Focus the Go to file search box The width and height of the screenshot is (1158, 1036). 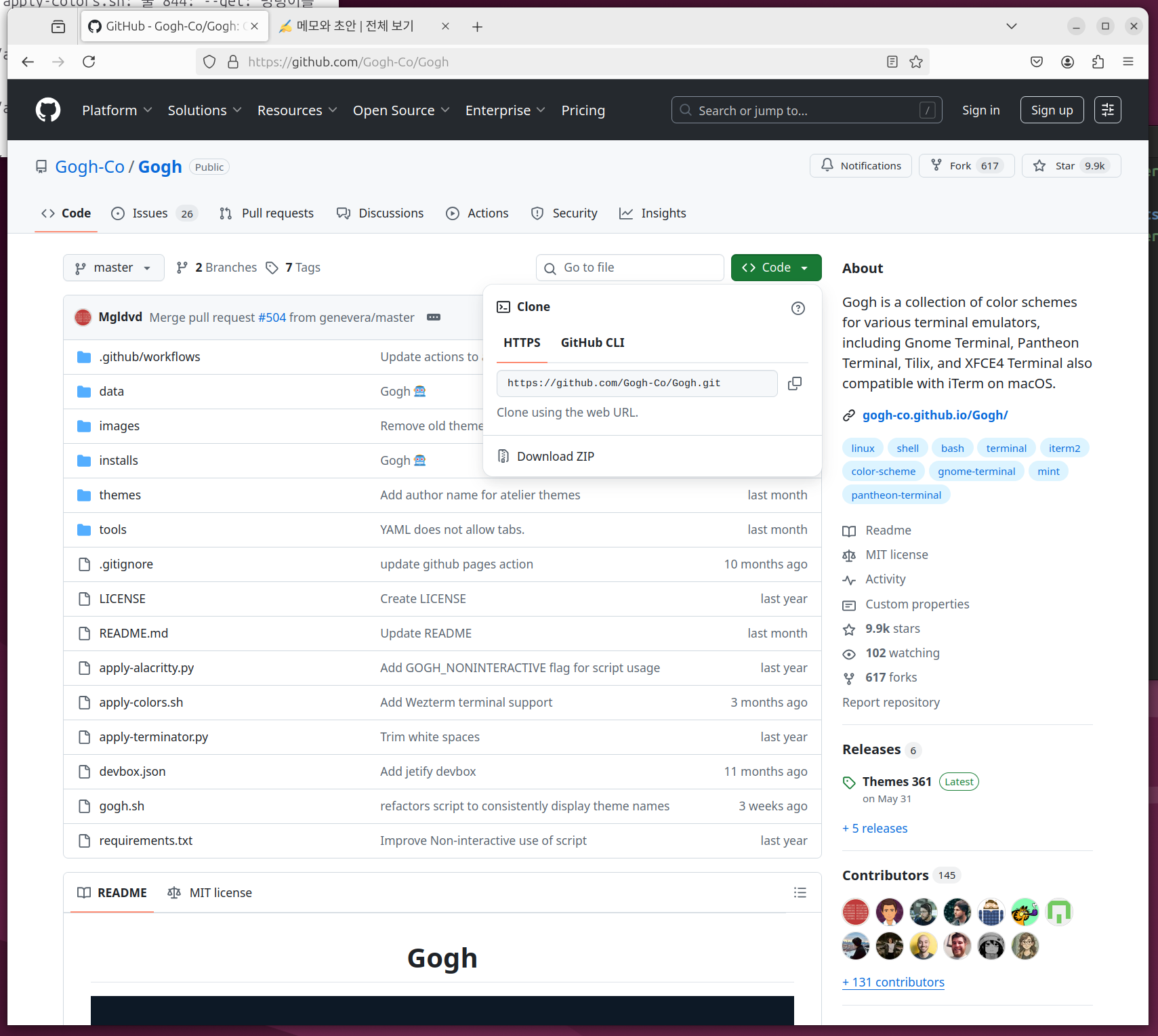(630, 268)
